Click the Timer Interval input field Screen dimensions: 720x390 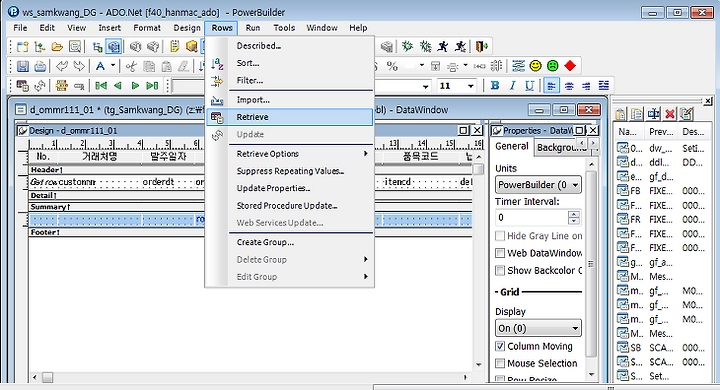click(532, 218)
